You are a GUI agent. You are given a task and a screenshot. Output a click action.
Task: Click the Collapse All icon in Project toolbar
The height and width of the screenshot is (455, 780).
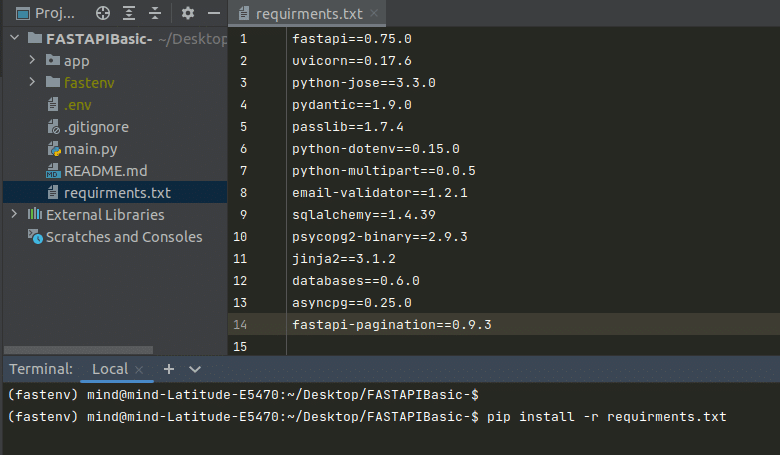tap(153, 14)
